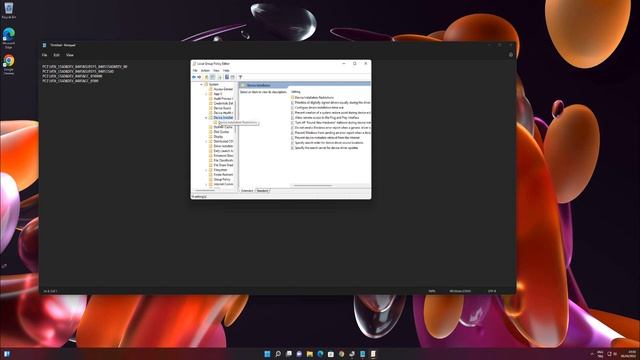Open the Google Chrome desktop shortcut

click(x=9, y=64)
